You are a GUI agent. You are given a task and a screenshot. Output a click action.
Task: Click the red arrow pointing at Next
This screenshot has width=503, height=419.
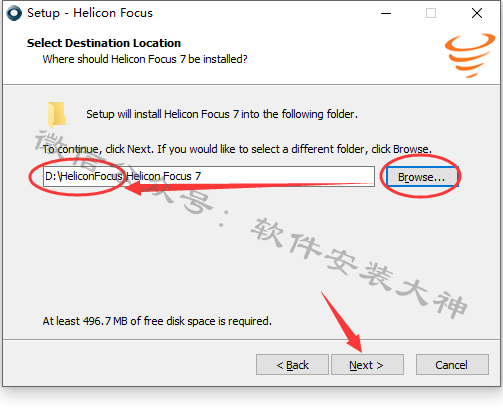tap(342, 322)
